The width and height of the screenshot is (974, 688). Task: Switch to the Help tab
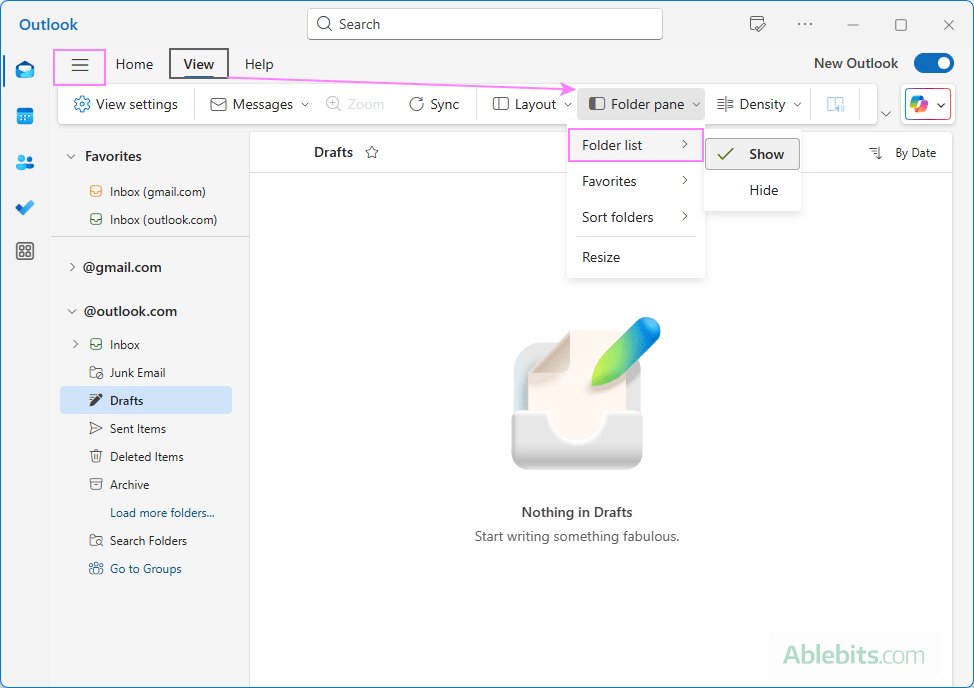pos(259,65)
